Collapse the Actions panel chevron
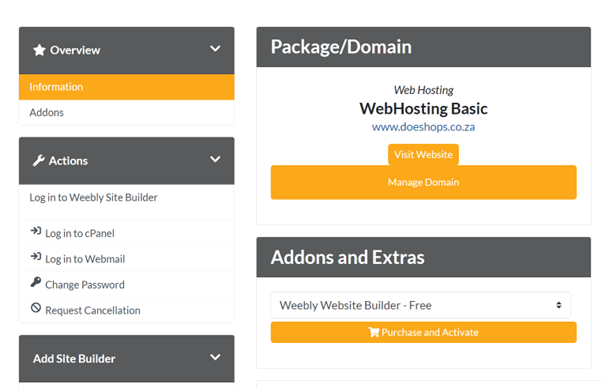The image size is (602, 388). point(215,159)
